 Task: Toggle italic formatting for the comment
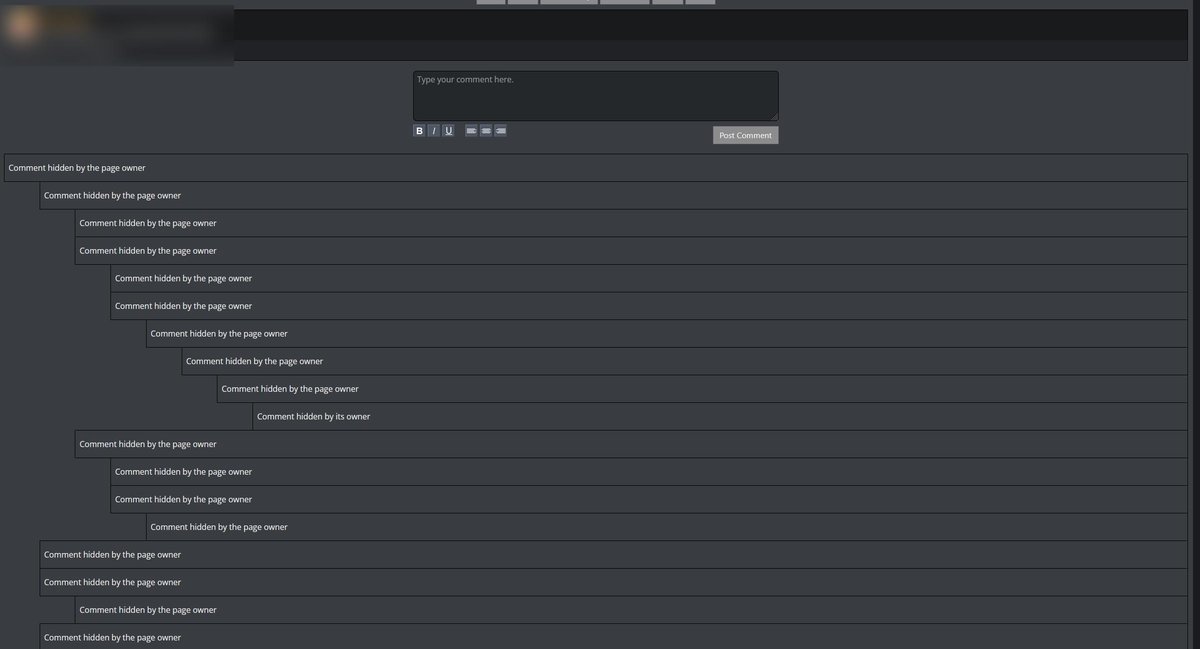[434, 130]
